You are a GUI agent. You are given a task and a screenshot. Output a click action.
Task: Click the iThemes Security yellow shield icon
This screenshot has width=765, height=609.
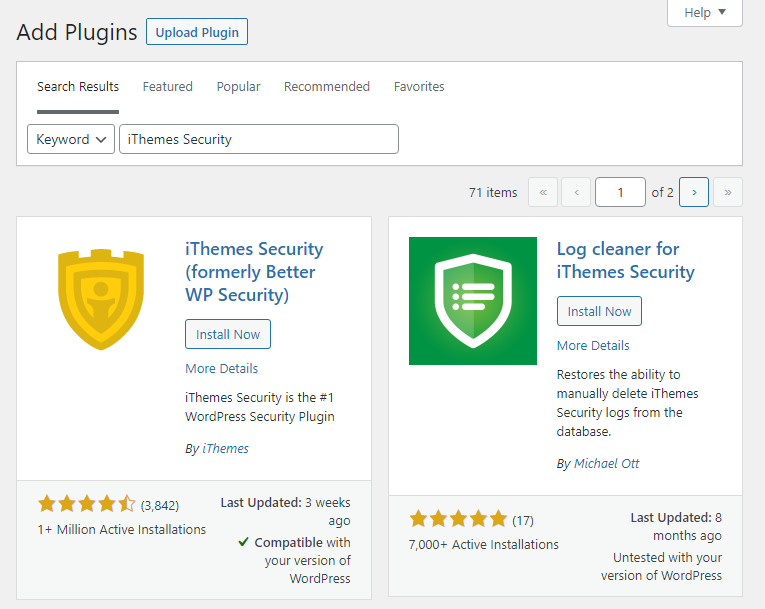click(x=101, y=299)
